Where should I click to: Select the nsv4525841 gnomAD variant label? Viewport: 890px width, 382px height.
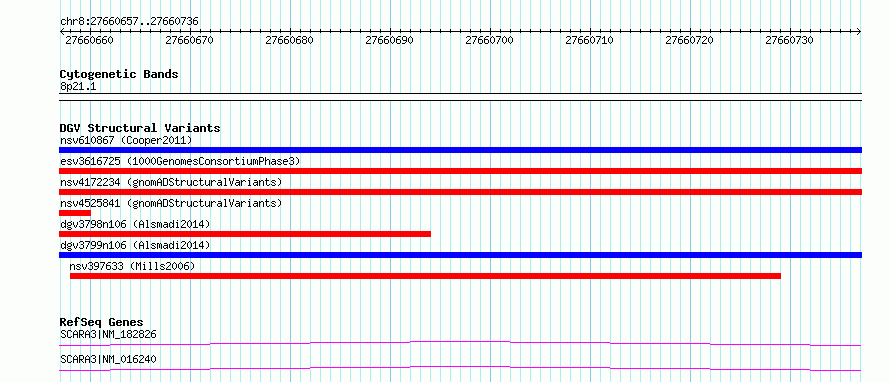171,203
